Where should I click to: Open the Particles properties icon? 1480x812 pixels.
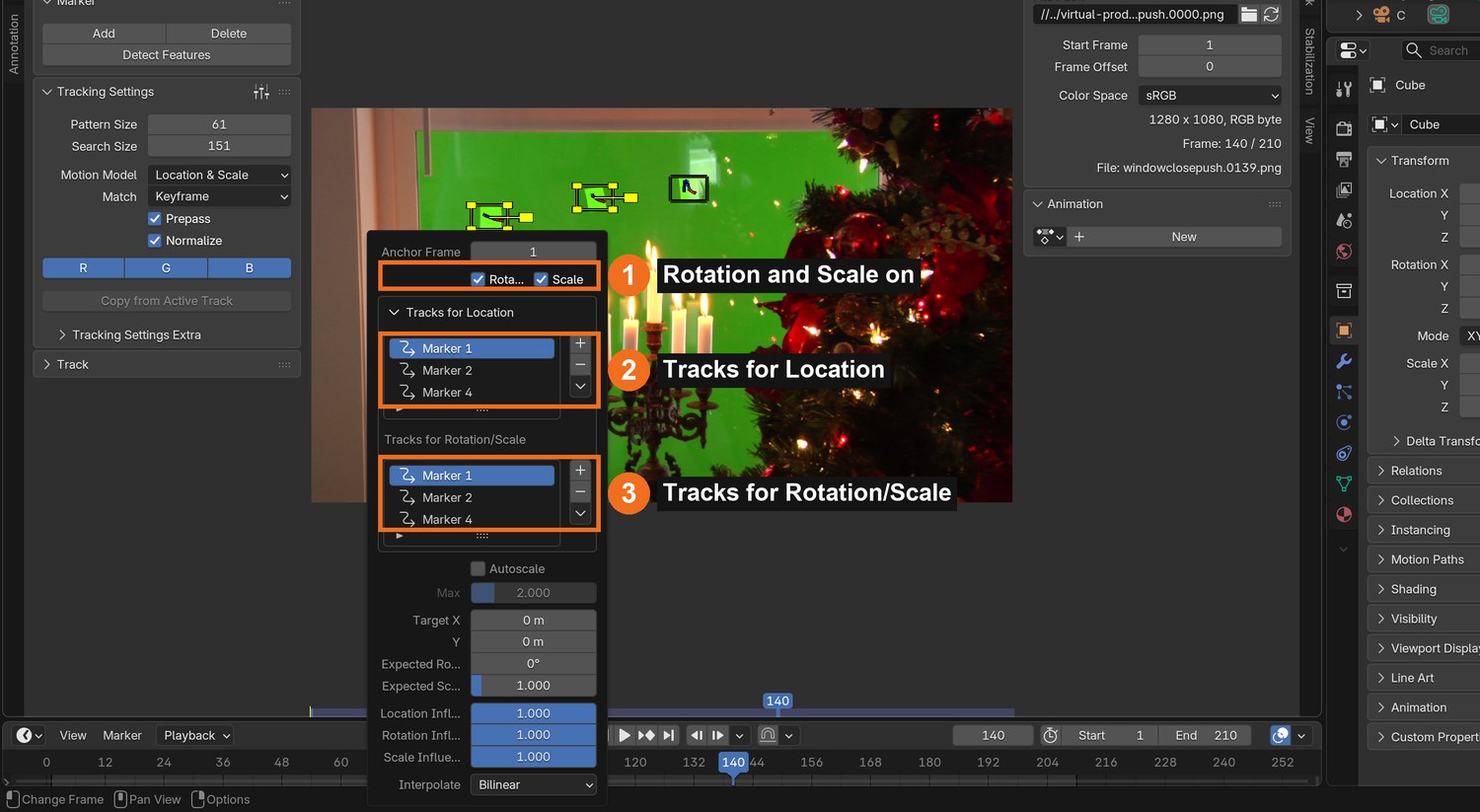[x=1344, y=392]
